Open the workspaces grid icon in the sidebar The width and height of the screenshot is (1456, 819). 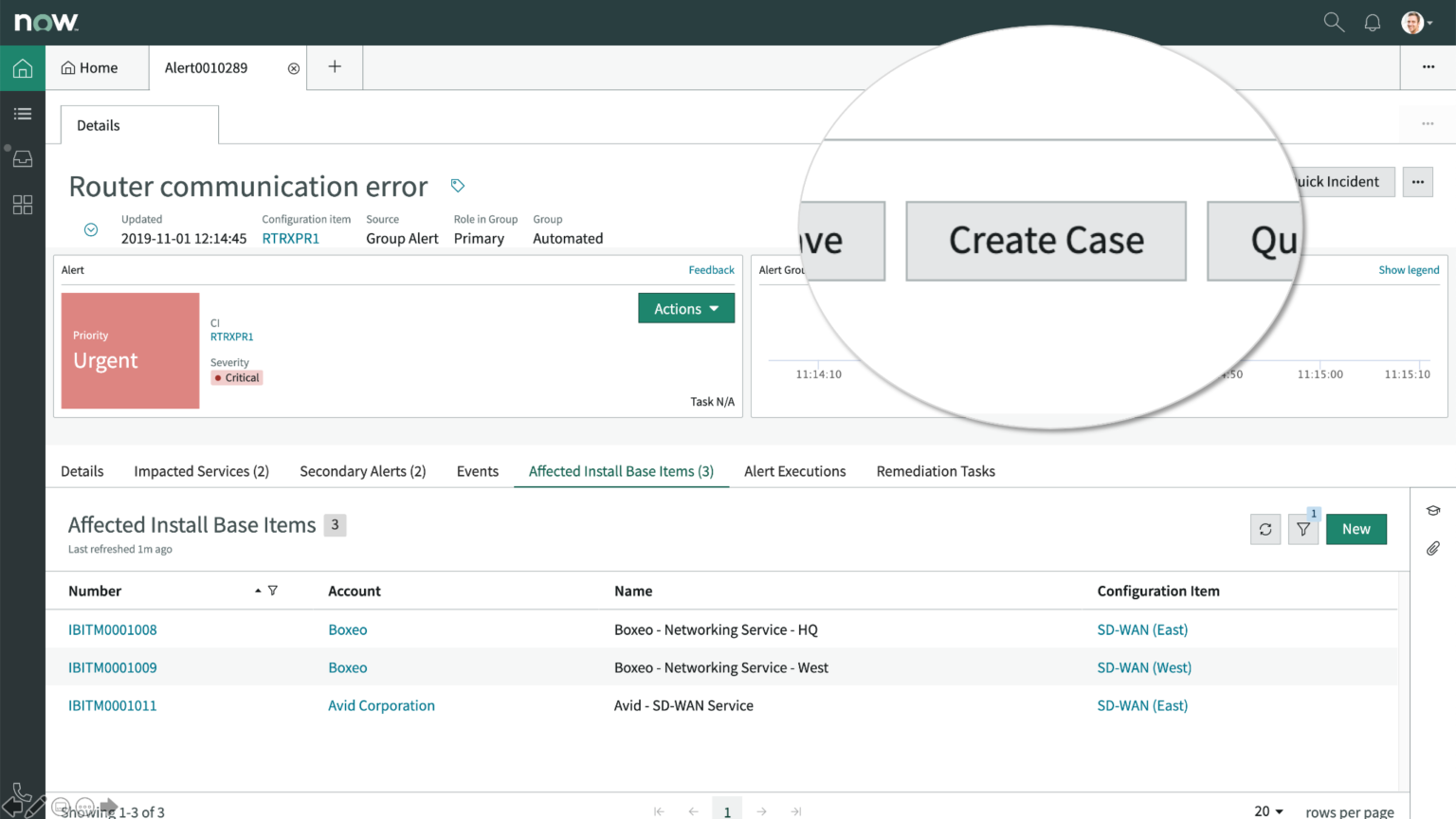22,204
